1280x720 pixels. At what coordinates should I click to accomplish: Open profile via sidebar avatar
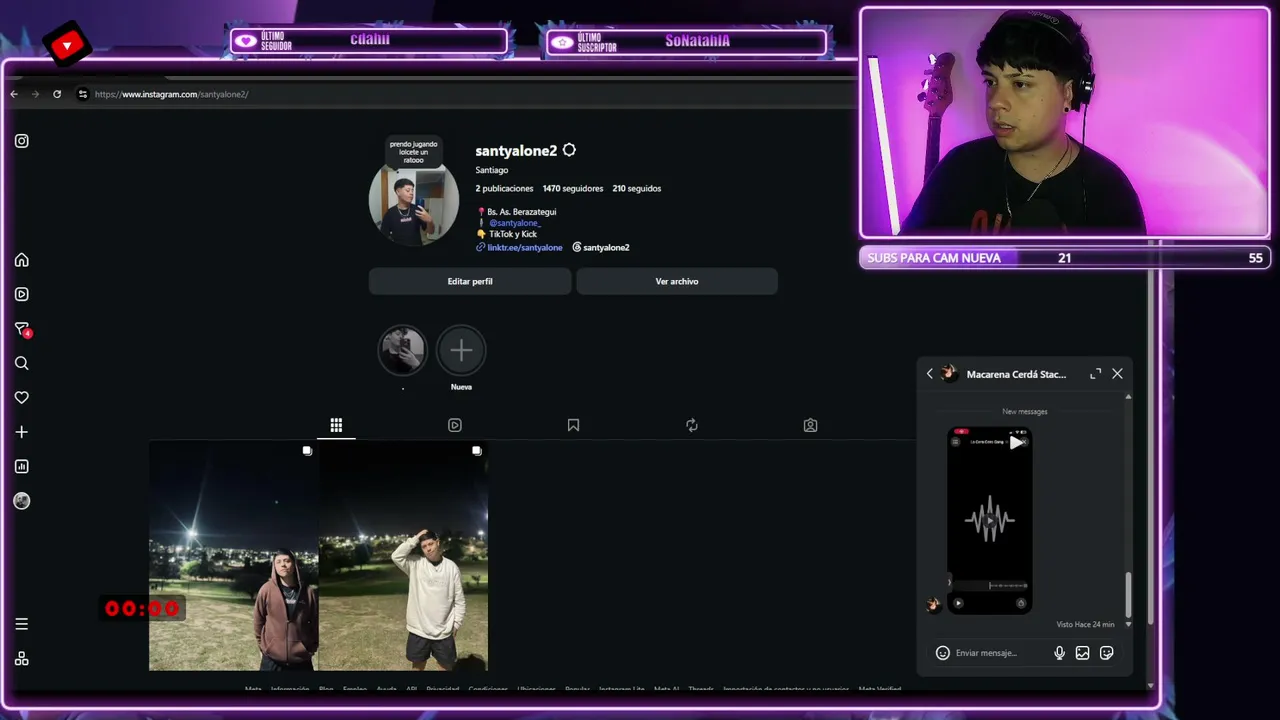21,501
